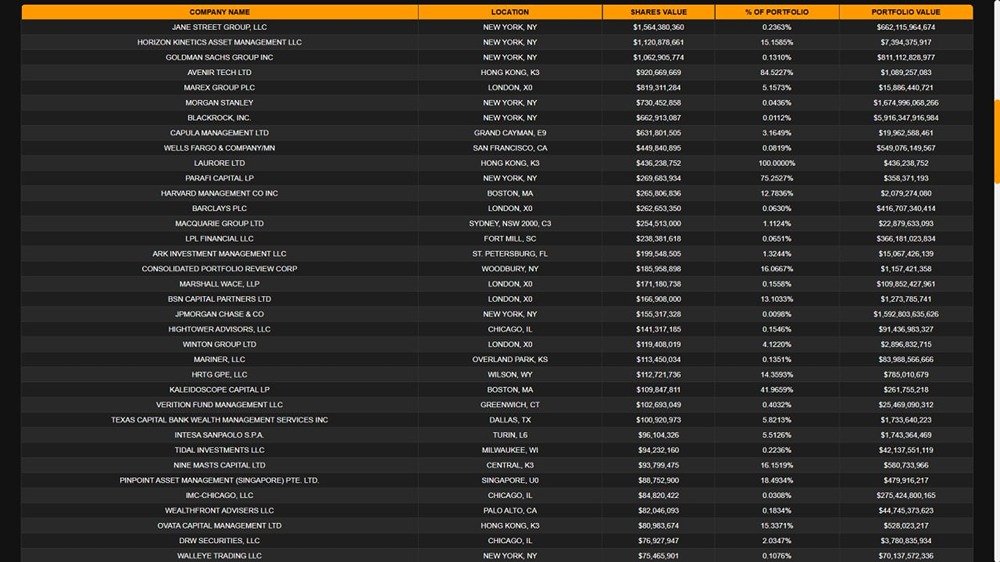Click location FORT MILL, SC

point(510,239)
